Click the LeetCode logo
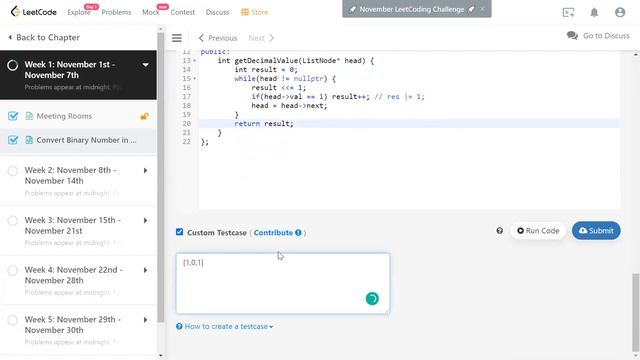640x360 pixels. (x=33, y=12)
